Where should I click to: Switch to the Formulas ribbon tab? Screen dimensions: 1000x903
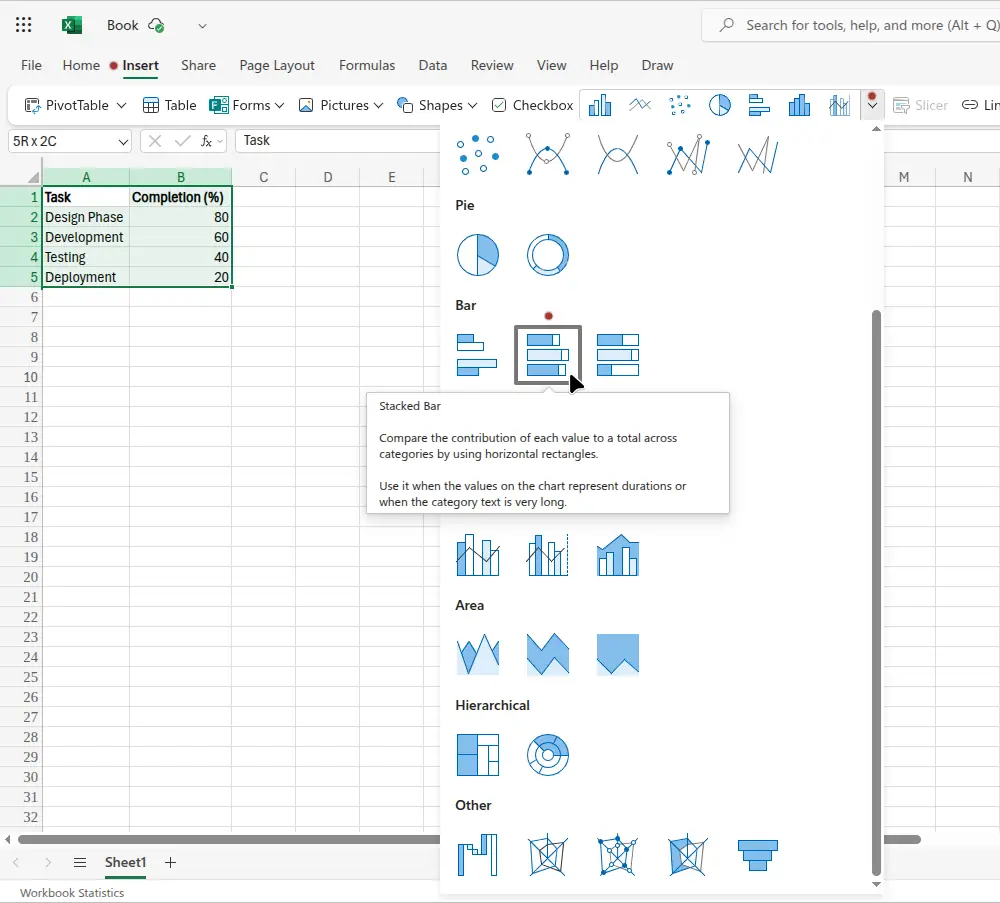[x=367, y=65]
